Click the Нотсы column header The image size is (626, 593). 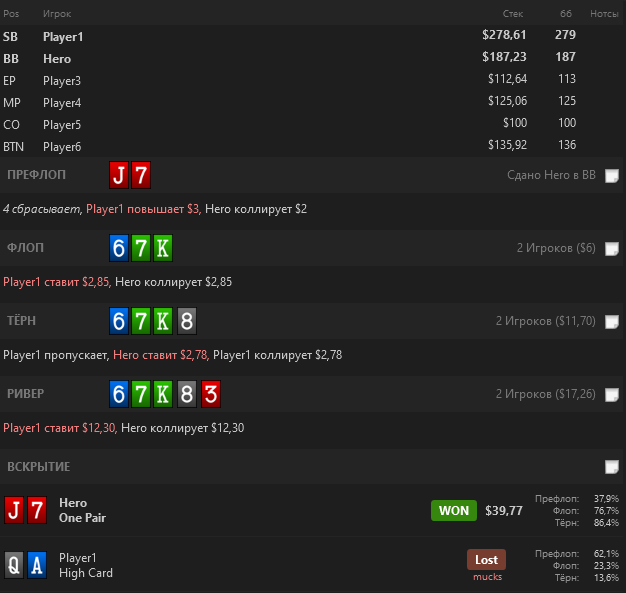point(604,14)
